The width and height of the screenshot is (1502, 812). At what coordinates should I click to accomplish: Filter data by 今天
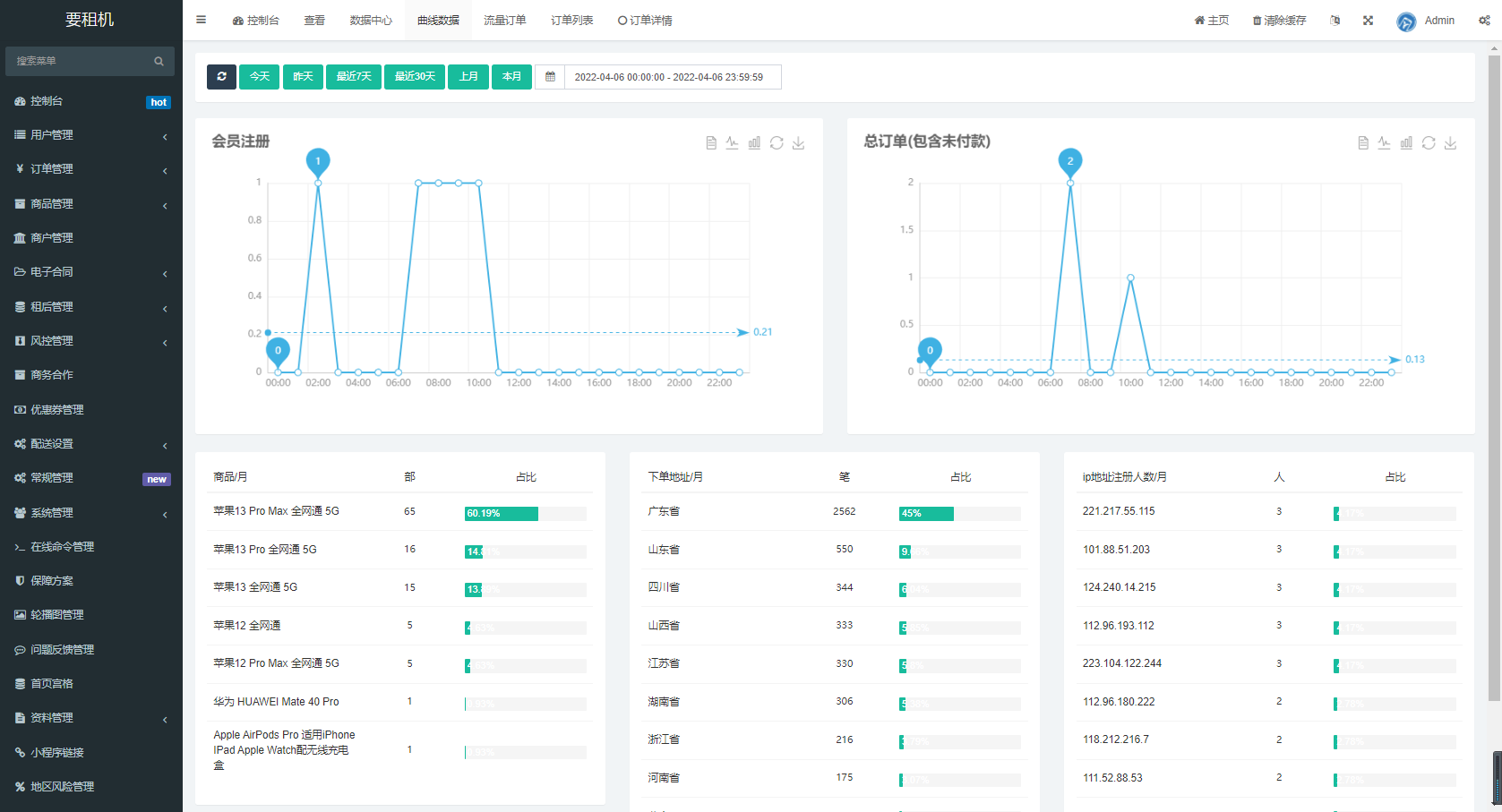pos(260,77)
